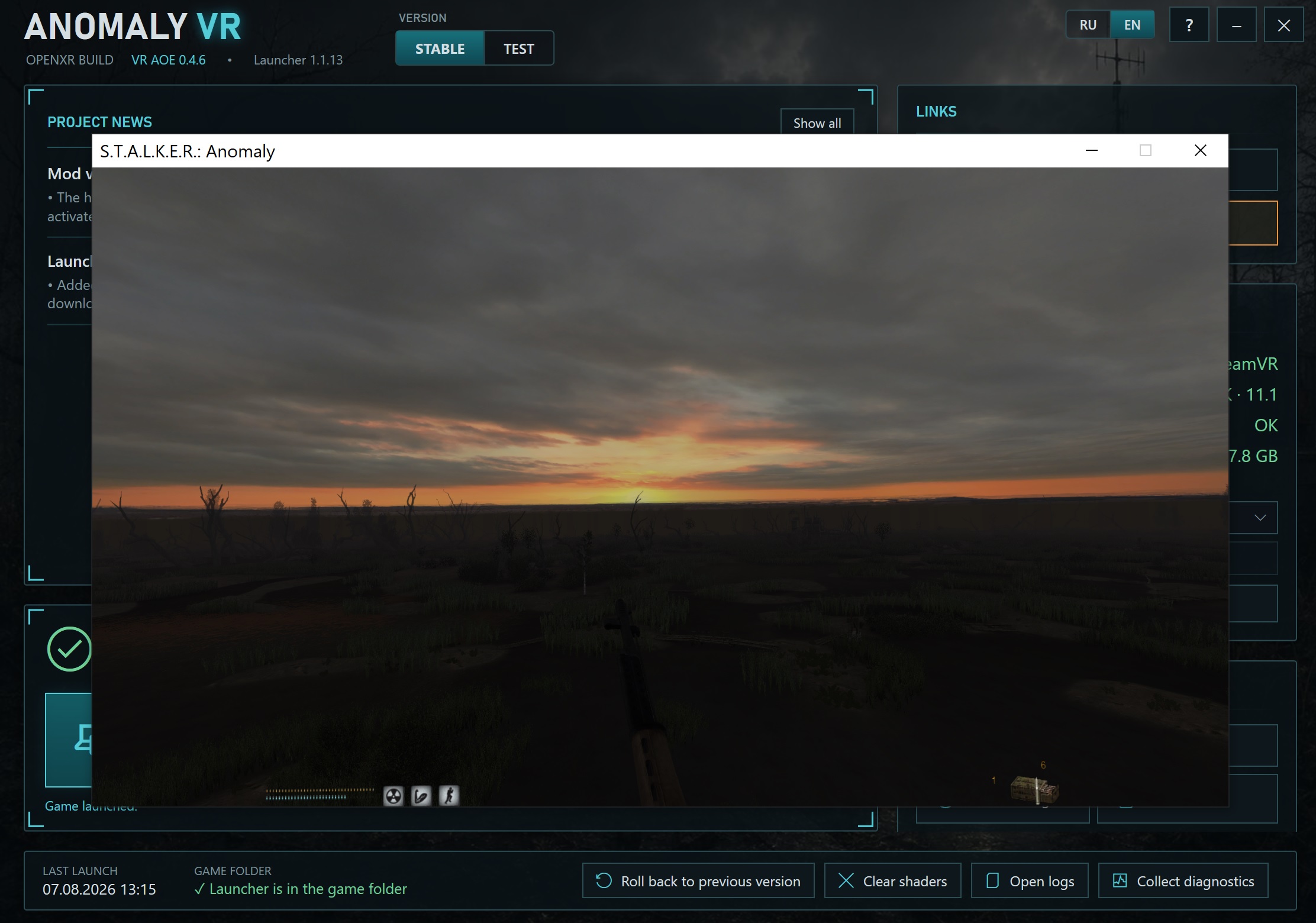Click the game viewport sunset scene
1316x923 pixels.
tap(660, 486)
